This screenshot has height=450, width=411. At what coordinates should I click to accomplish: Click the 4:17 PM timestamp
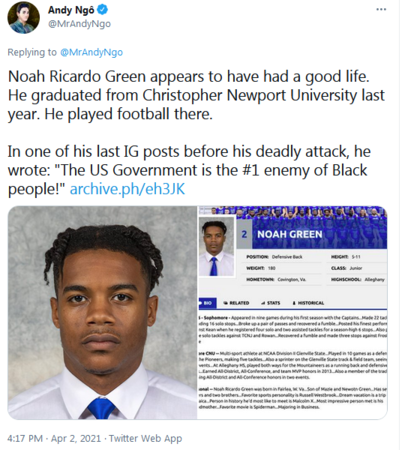coord(25,438)
